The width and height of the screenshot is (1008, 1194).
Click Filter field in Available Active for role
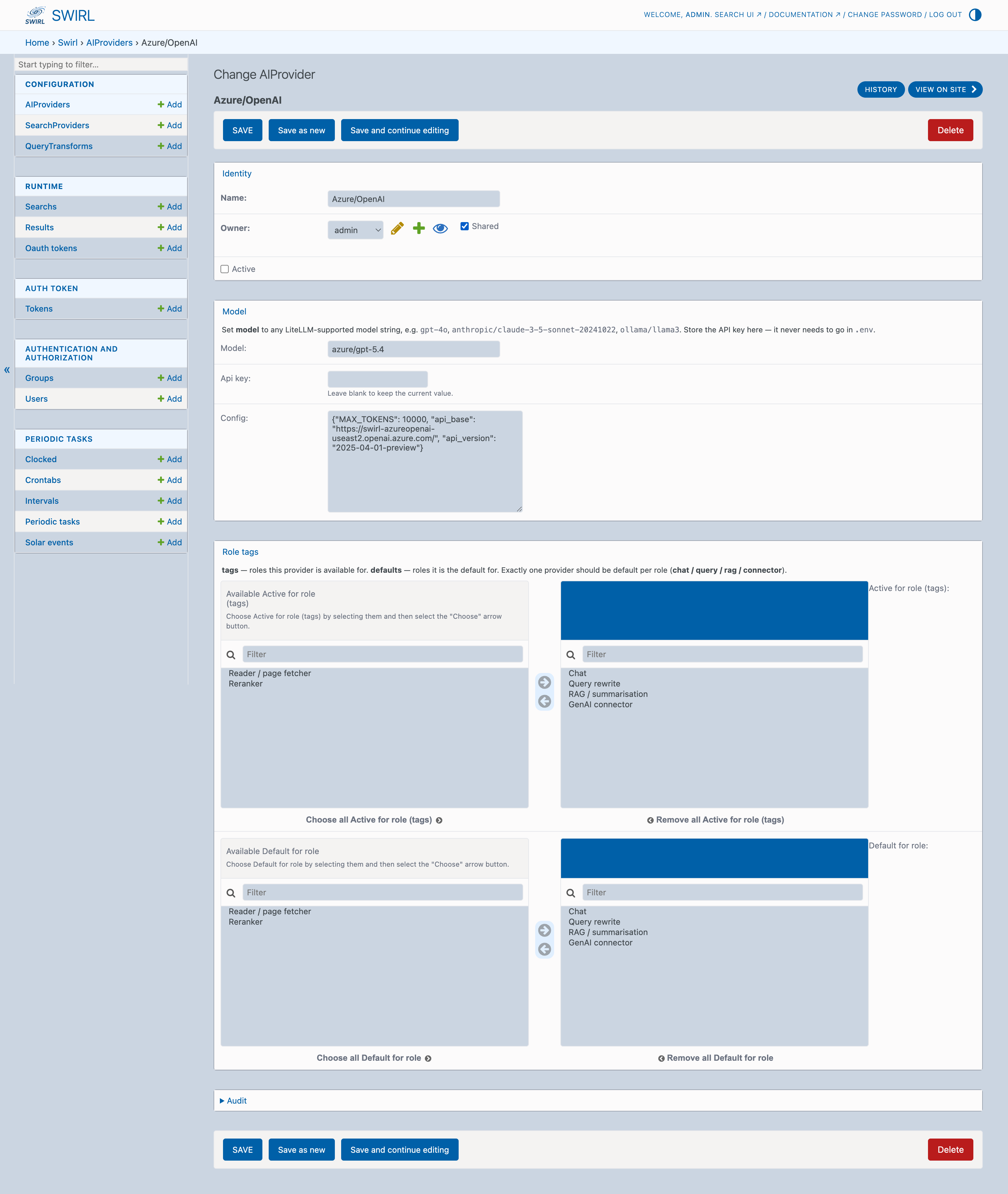[382, 654]
